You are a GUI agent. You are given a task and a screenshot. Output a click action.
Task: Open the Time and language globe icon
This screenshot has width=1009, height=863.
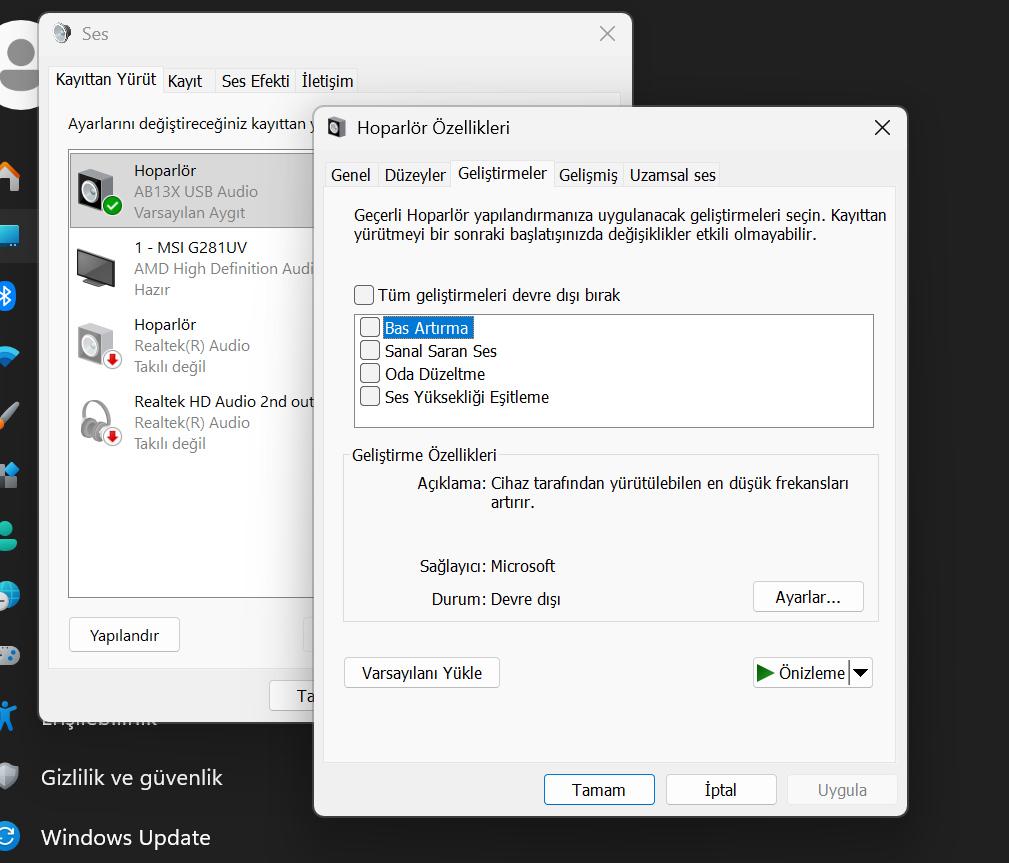tap(9, 595)
